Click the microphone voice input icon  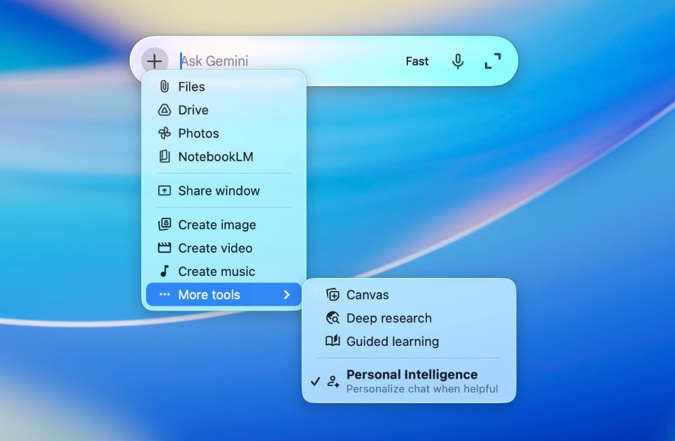click(457, 61)
